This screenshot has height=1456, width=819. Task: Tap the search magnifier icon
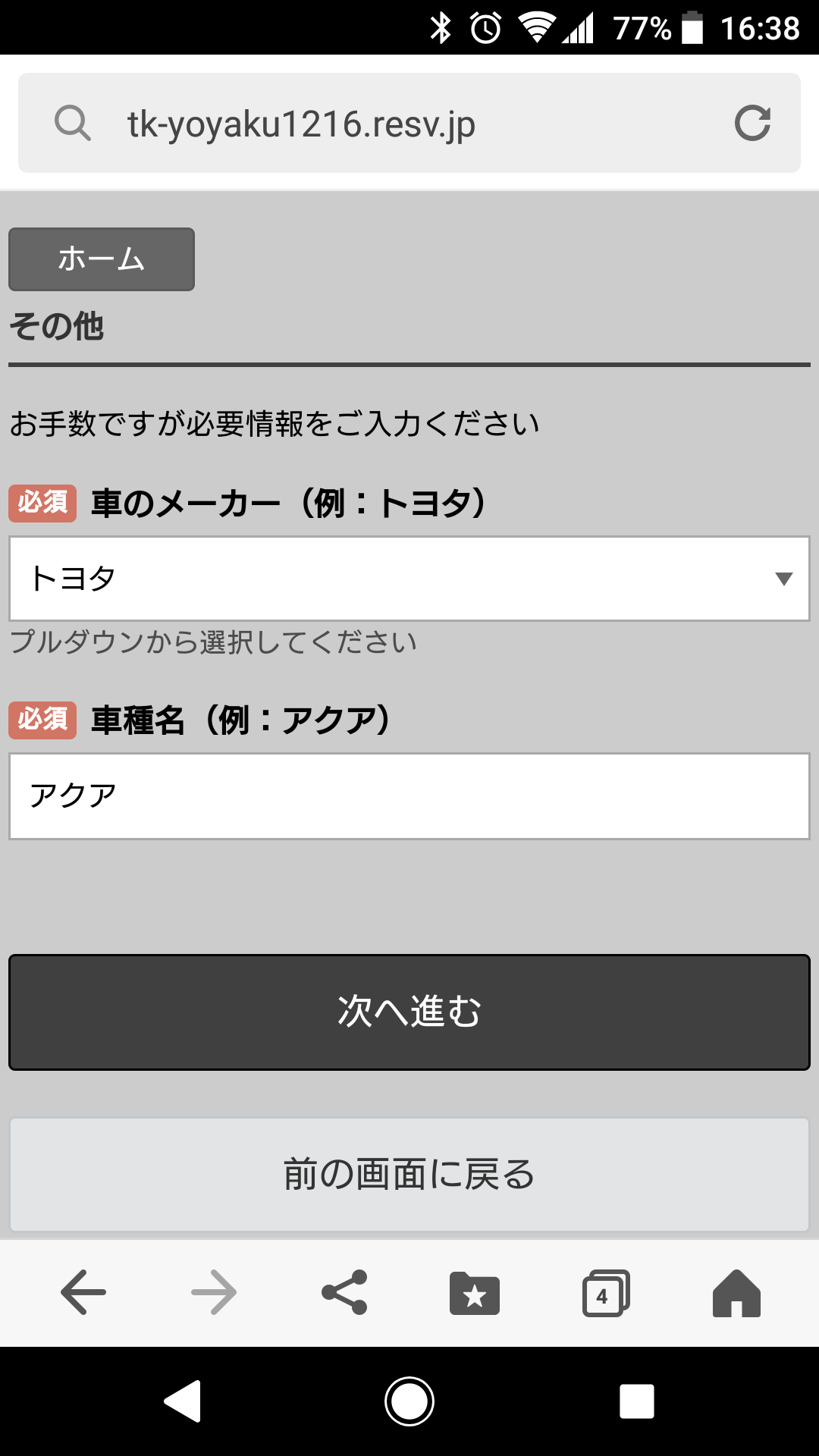pyautogui.click(x=73, y=123)
